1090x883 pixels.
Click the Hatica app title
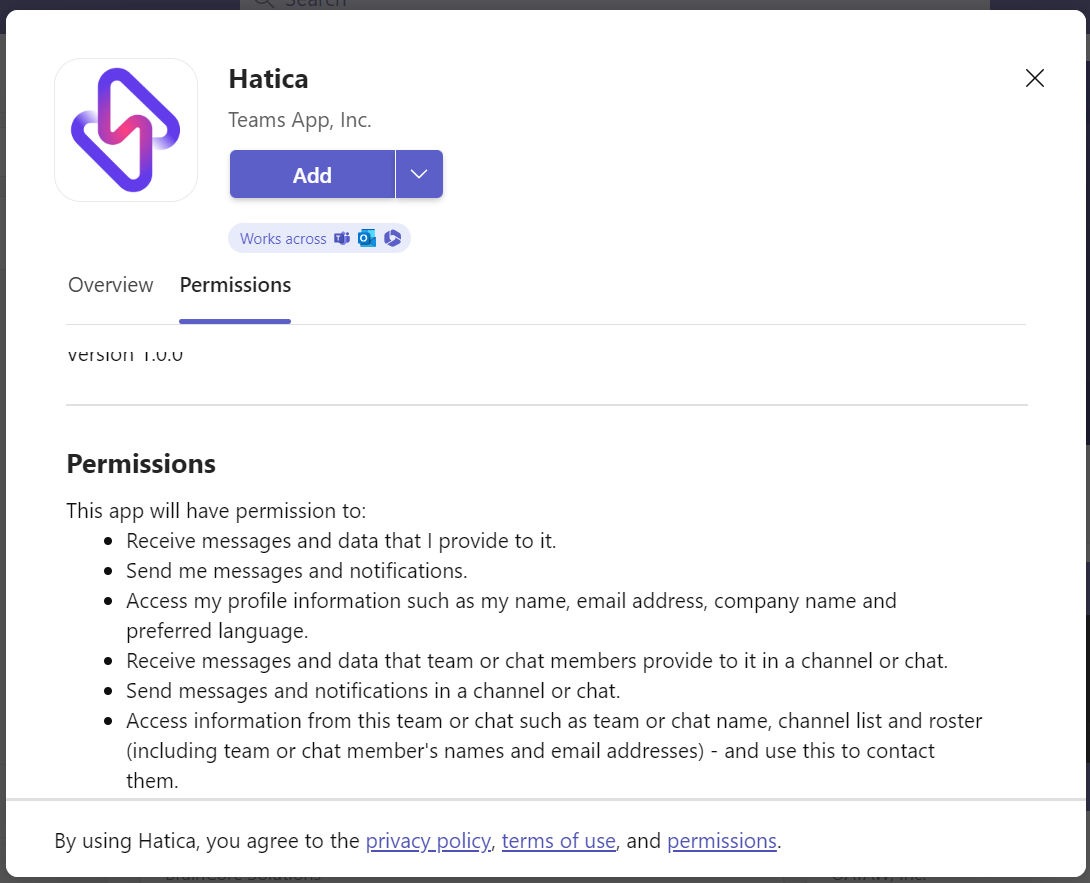pos(268,79)
